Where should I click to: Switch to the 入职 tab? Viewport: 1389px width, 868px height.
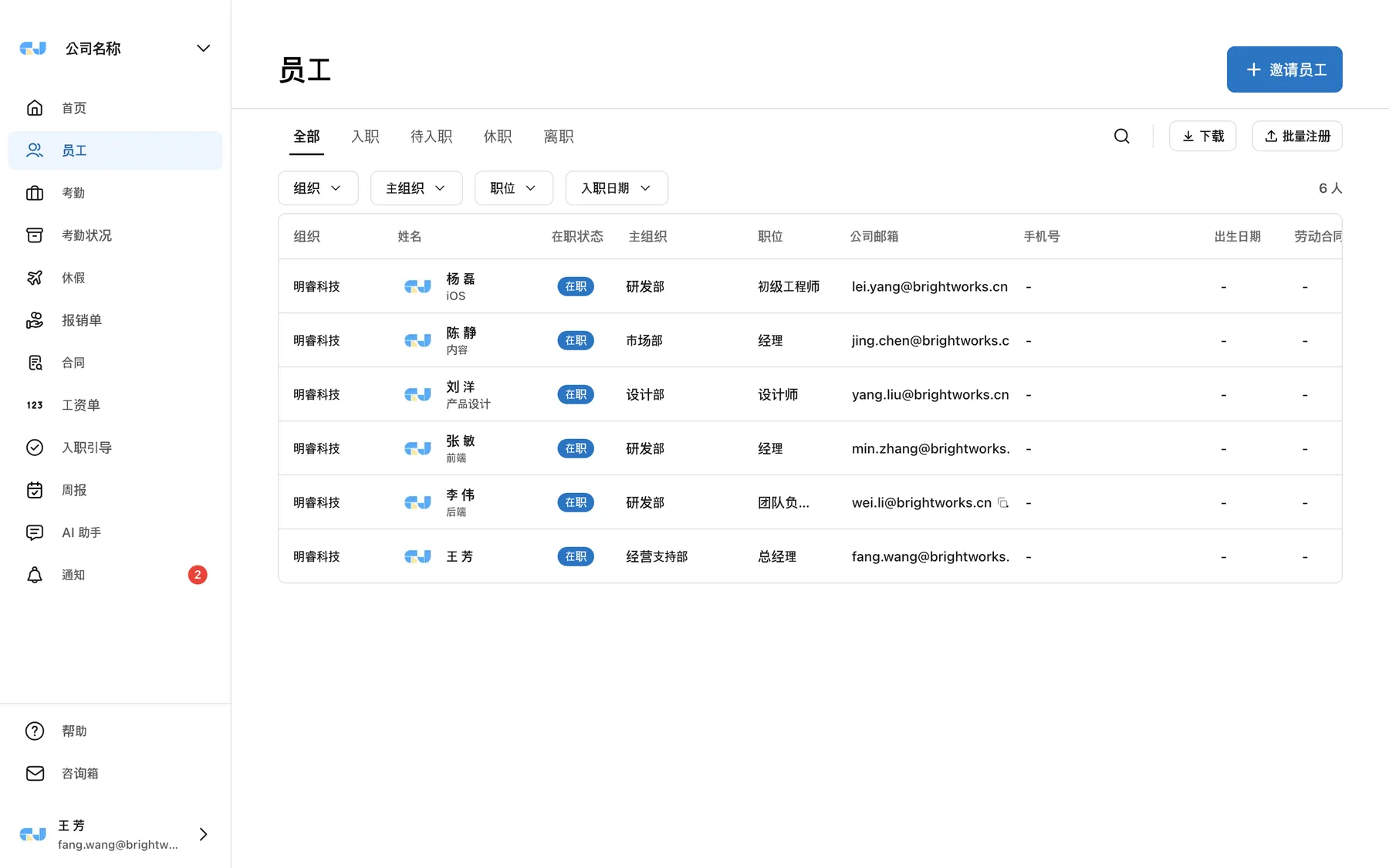coord(365,137)
